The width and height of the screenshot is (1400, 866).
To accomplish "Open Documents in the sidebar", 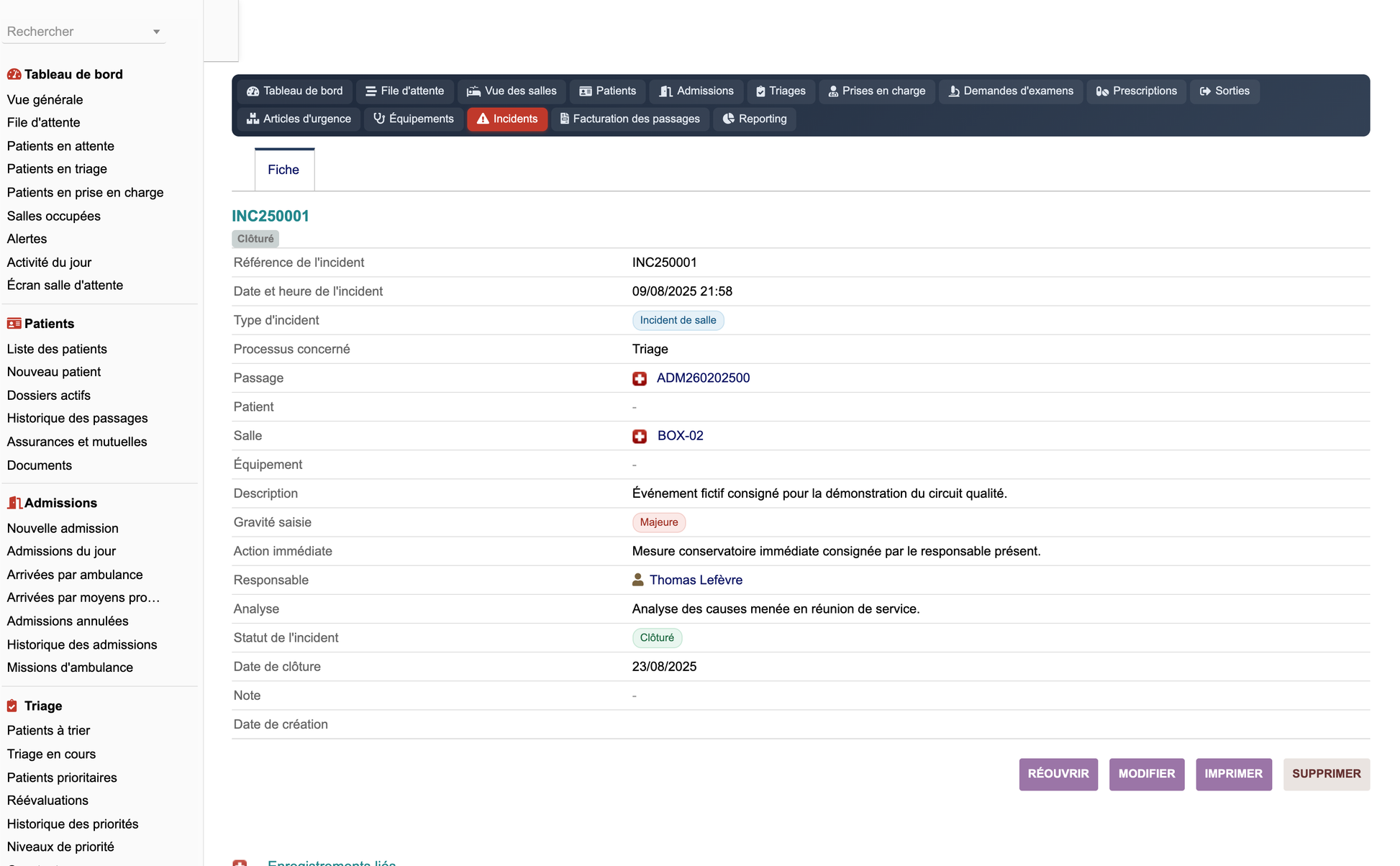I will pyautogui.click(x=39, y=465).
